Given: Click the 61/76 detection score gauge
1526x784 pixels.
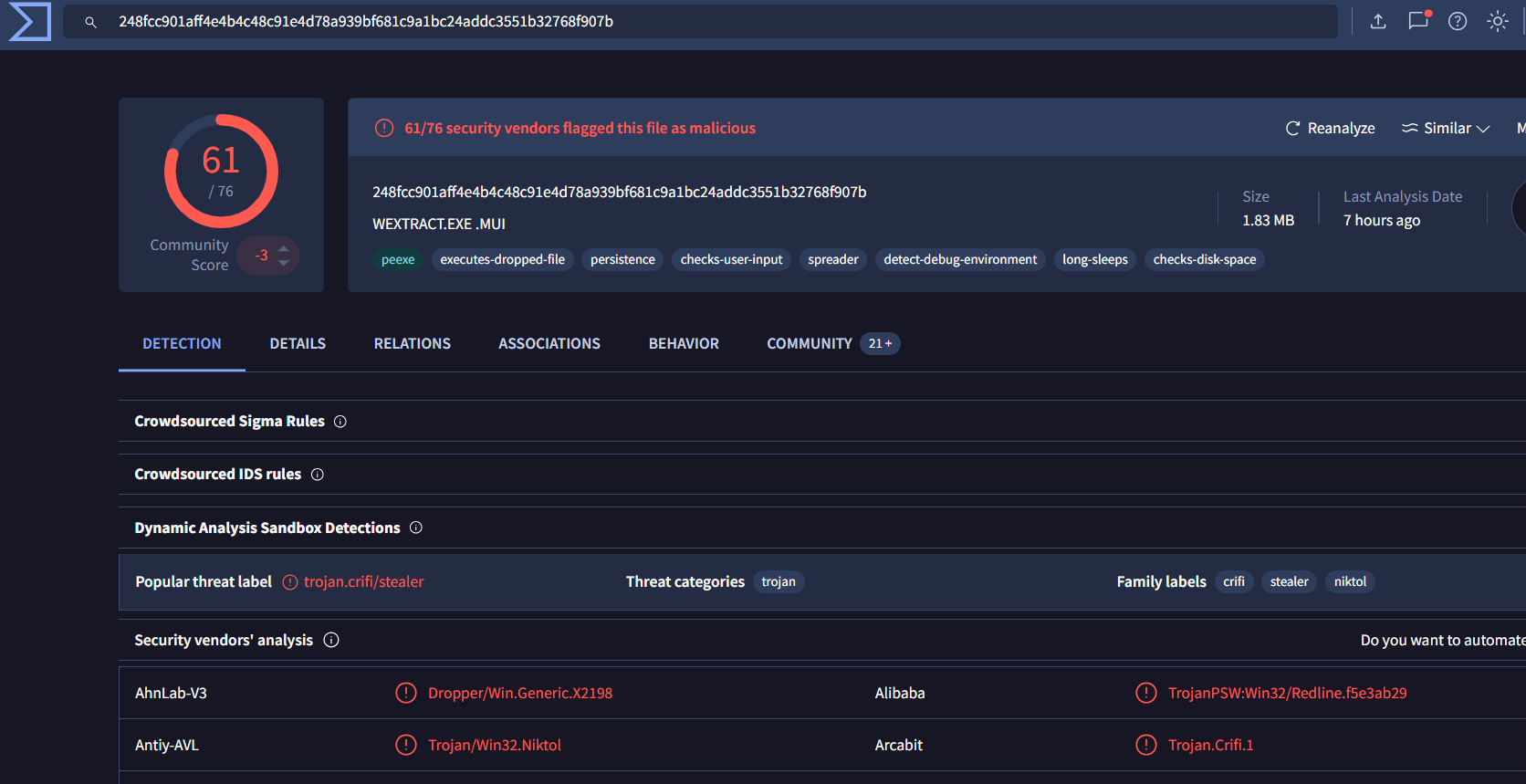Looking at the screenshot, I should coord(221,171).
